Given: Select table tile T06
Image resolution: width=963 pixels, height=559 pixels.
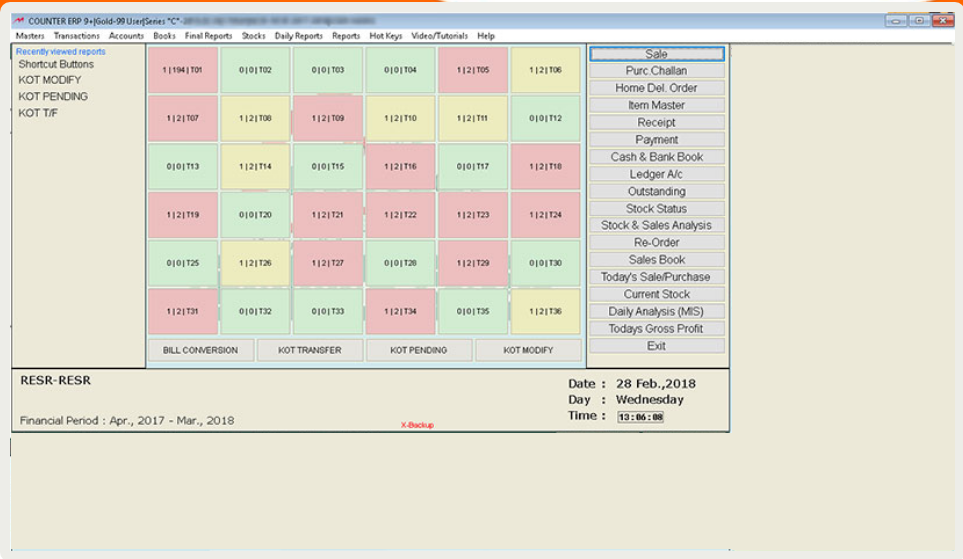Looking at the screenshot, I should pyautogui.click(x=545, y=70).
